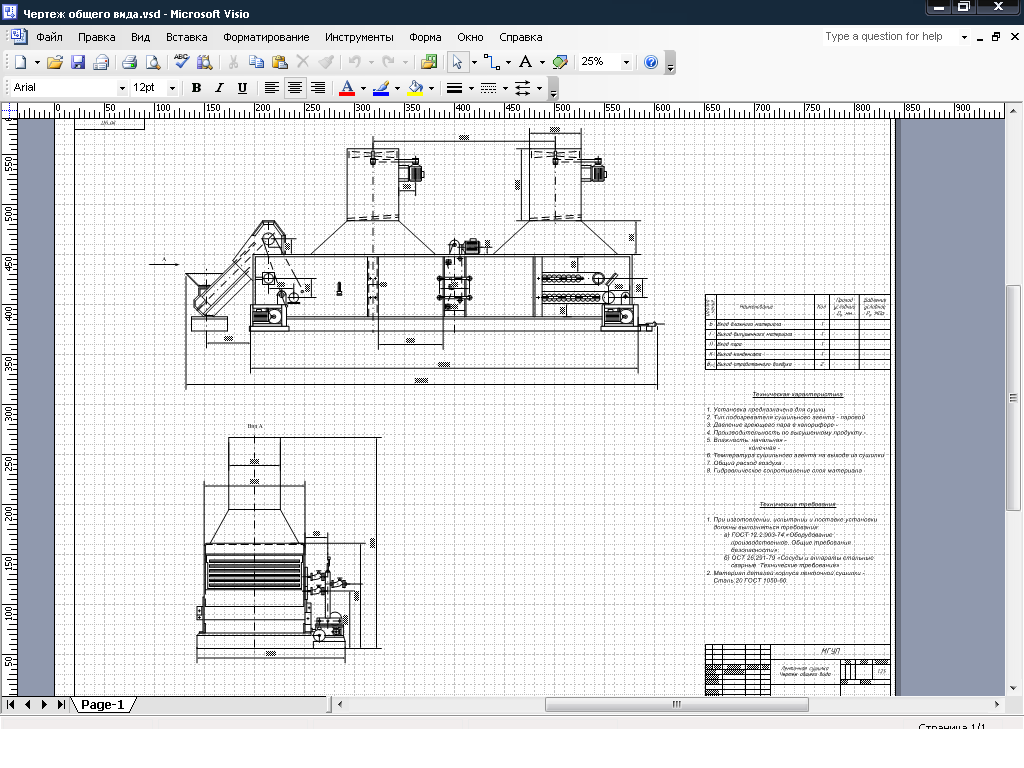Select the Page-1 tab

[103, 705]
